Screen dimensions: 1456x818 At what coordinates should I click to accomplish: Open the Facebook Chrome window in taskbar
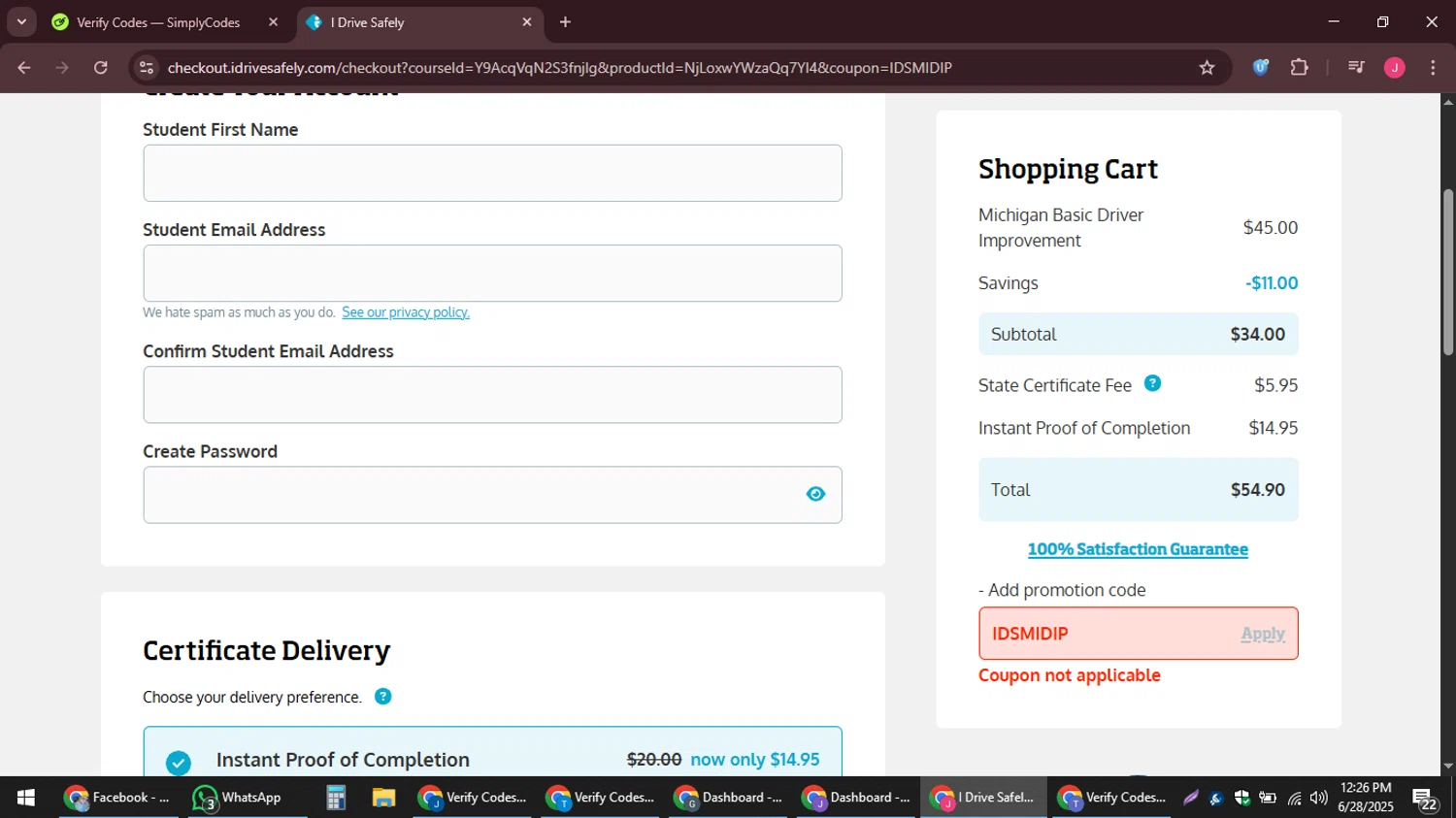point(118,798)
